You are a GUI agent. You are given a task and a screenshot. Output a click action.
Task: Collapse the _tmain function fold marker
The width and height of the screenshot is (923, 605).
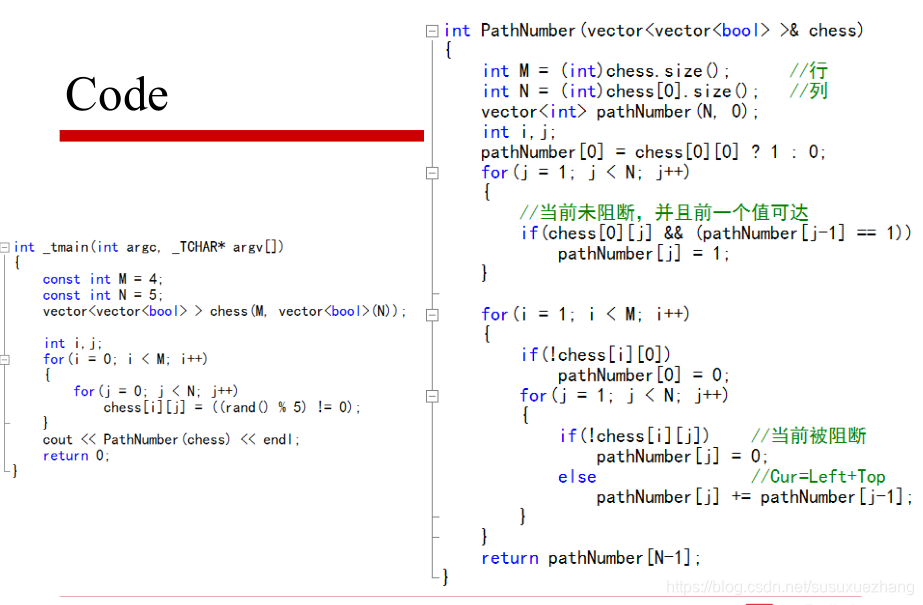click(5, 247)
